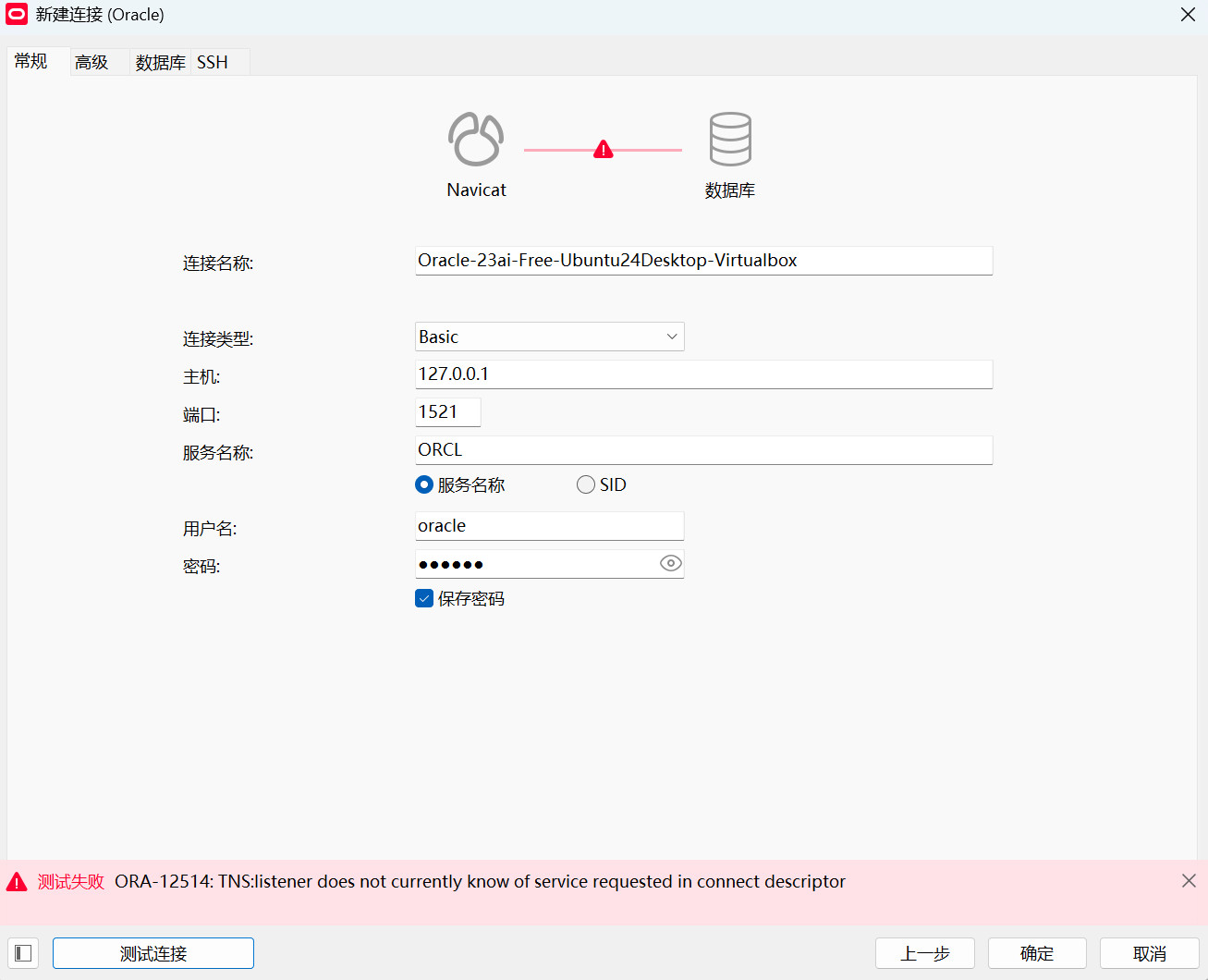Click the Oracle app icon in title bar
The height and width of the screenshot is (980, 1208).
(17, 14)
